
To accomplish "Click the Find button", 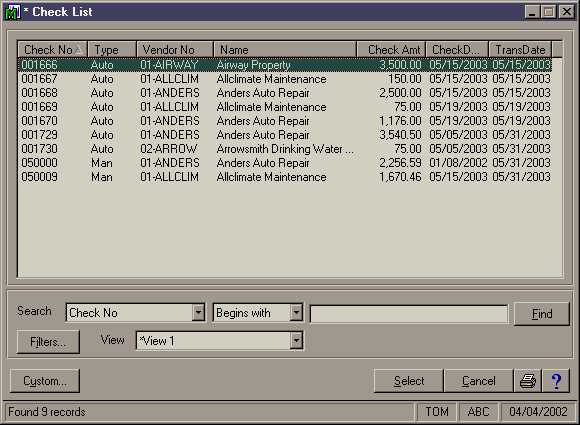I will (542, 314).
